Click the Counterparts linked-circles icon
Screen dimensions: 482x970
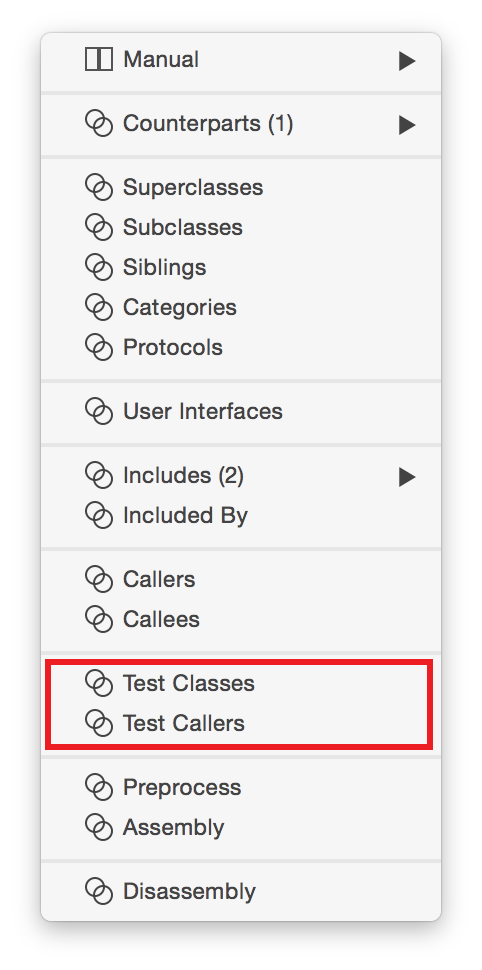pyautogui.click(x=99, y=124)
